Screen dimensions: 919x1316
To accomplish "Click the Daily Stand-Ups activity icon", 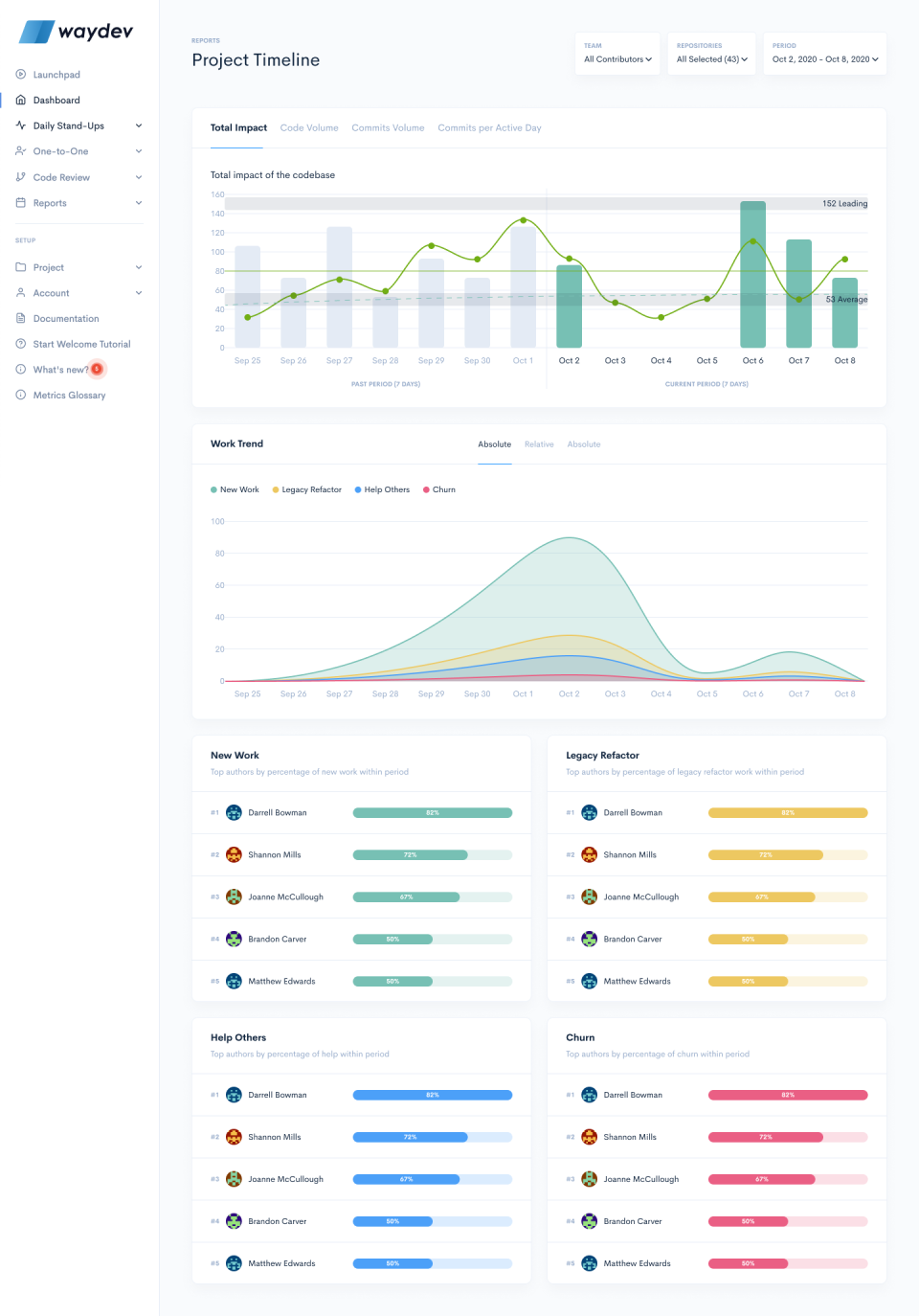I will (x=20, y=125).
